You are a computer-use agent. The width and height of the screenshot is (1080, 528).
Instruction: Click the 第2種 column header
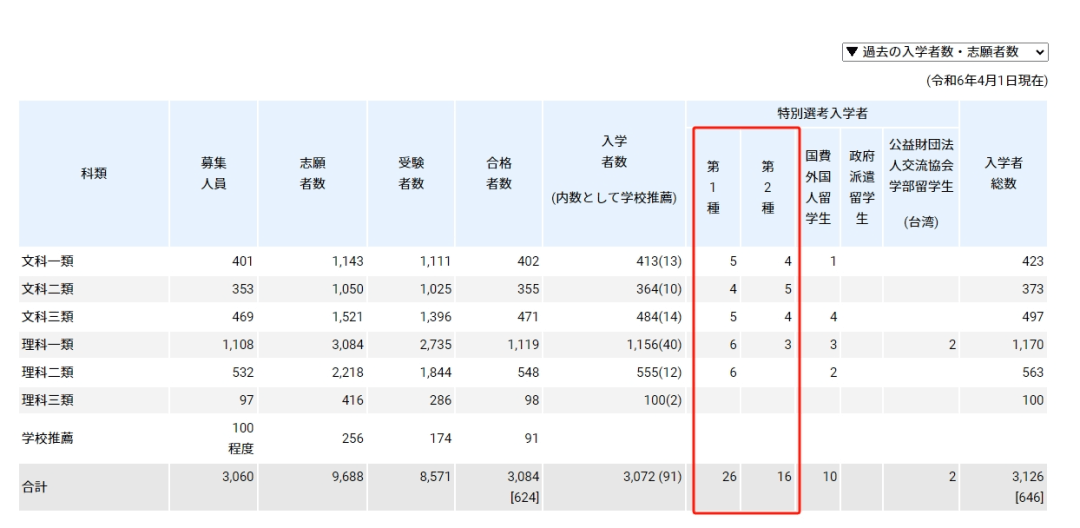[768, 187]
